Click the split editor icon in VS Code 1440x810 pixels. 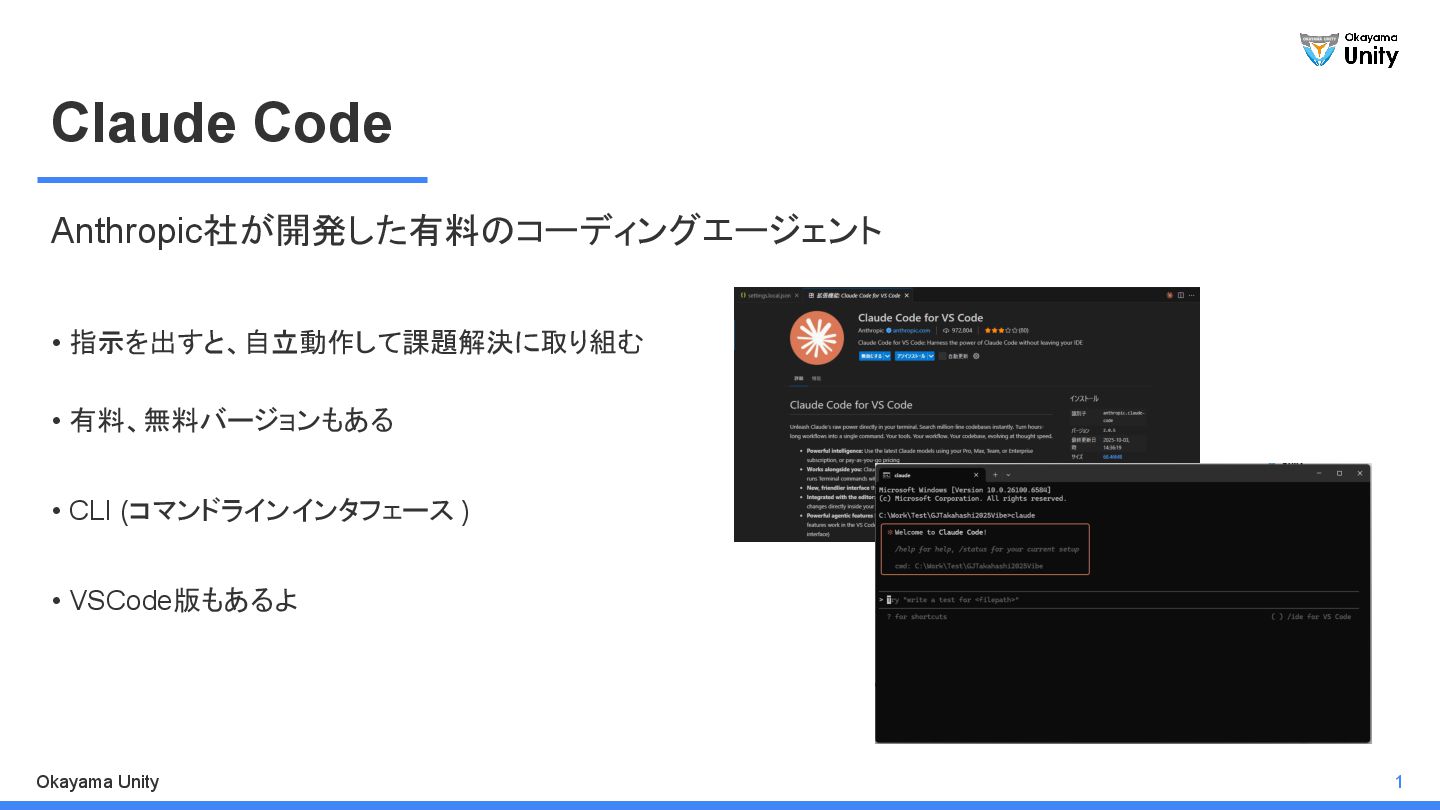1181,295
